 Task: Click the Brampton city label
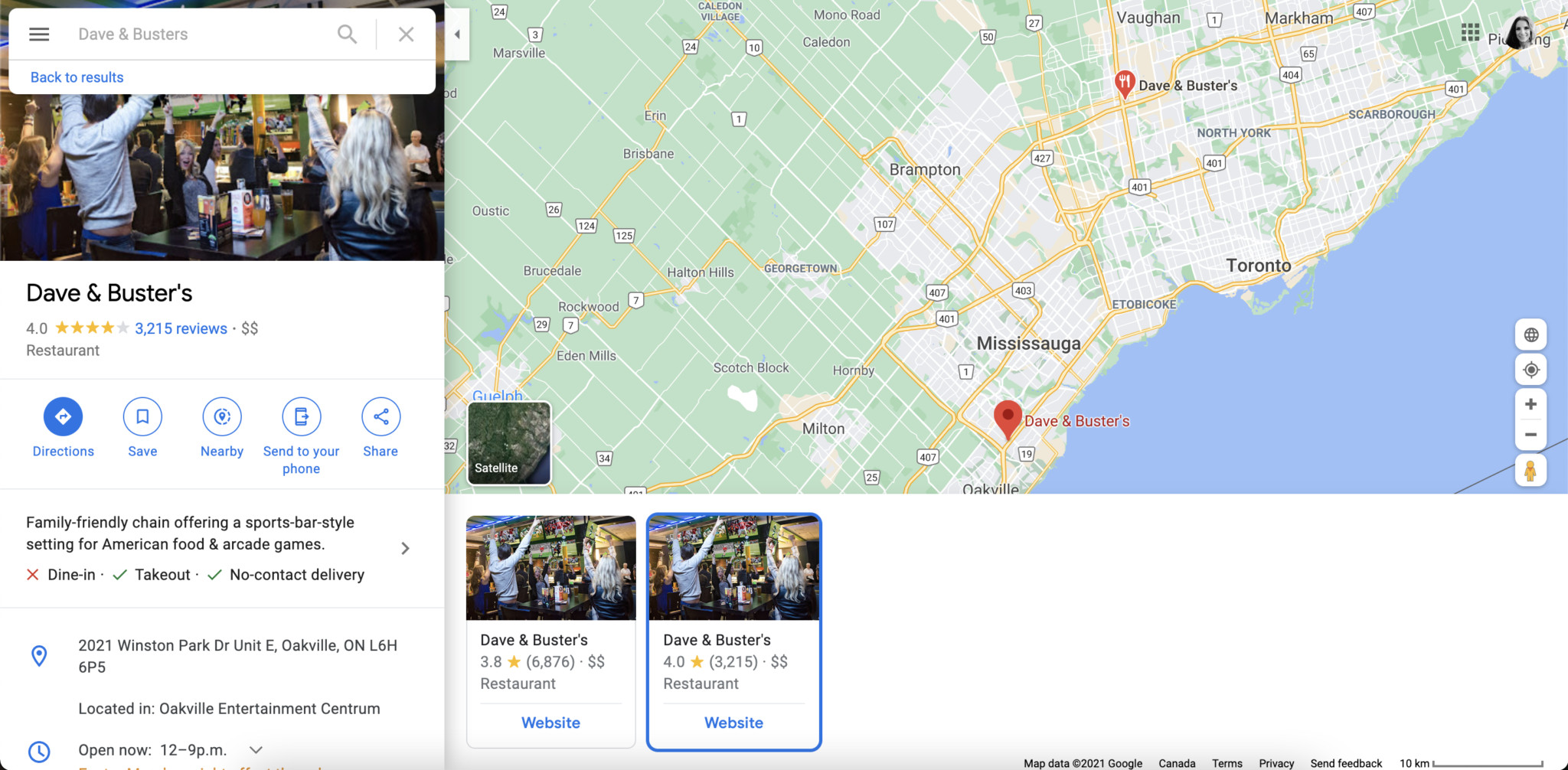tap(925, 170)
